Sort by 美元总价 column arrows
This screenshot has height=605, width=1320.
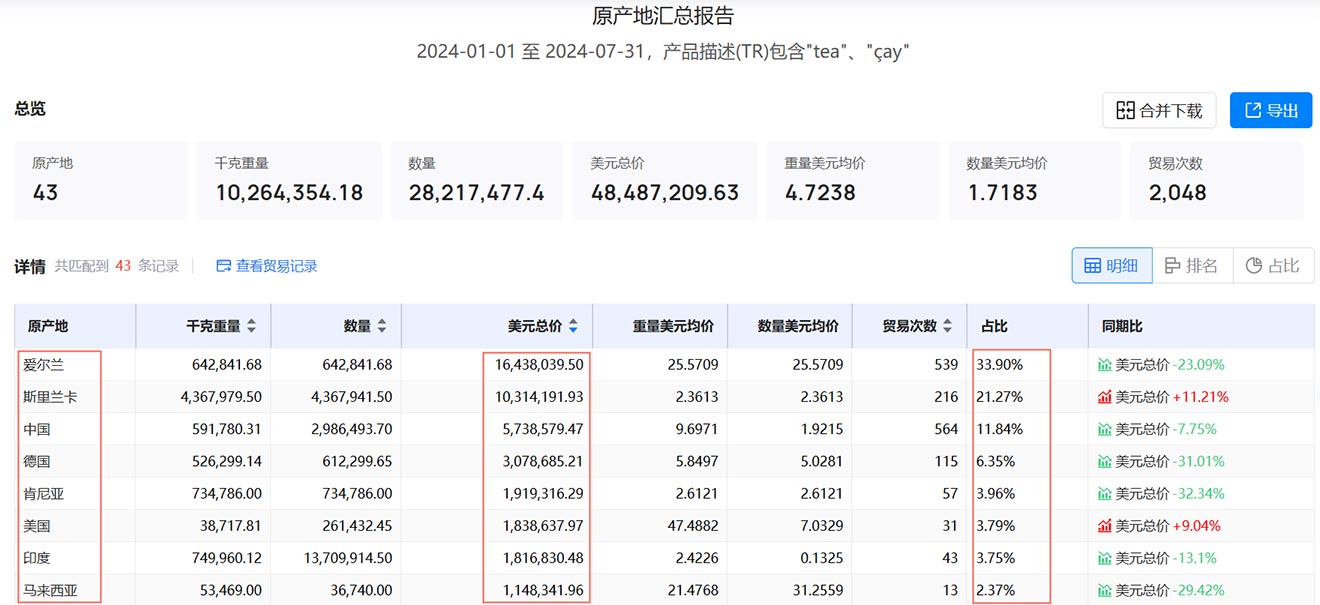[573, 326]
